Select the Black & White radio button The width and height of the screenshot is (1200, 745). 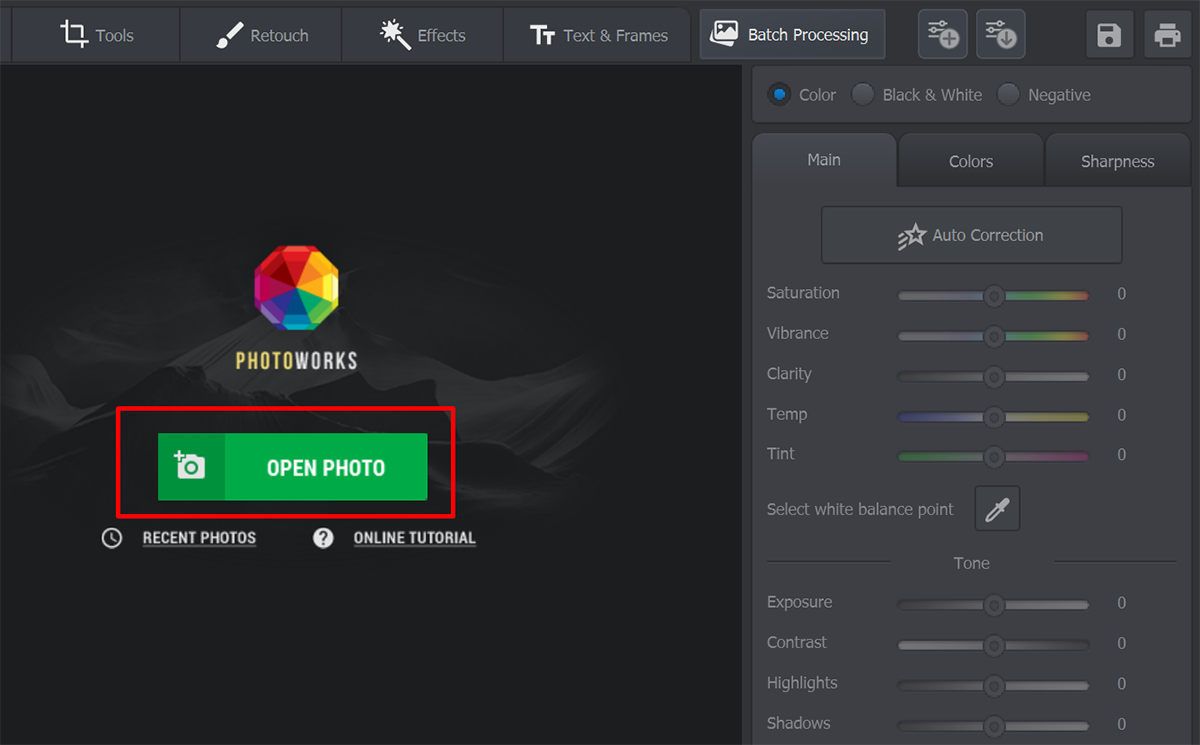coord(862,95)
